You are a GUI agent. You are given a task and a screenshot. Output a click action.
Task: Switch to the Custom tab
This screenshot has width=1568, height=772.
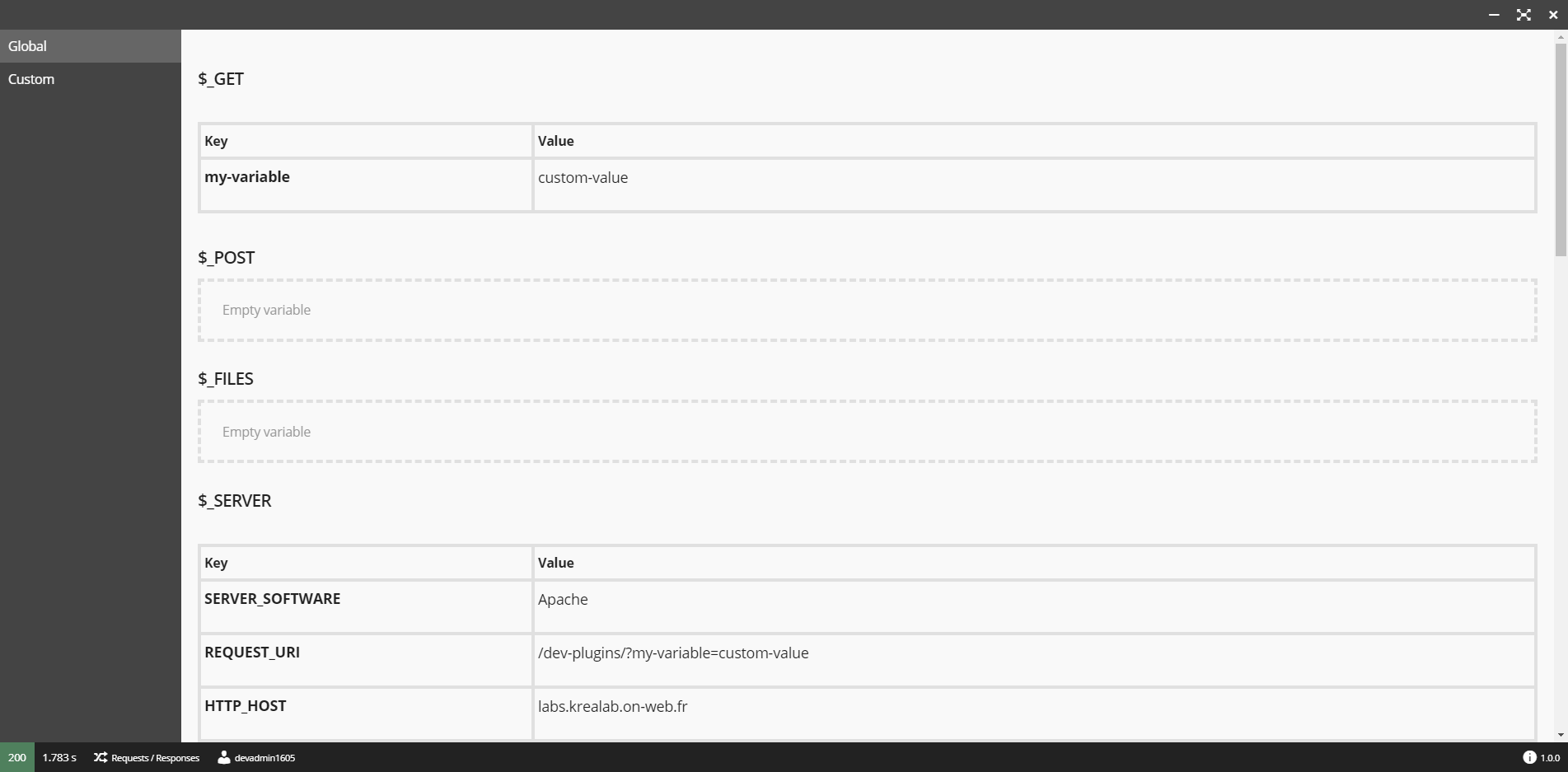(90, 79)
